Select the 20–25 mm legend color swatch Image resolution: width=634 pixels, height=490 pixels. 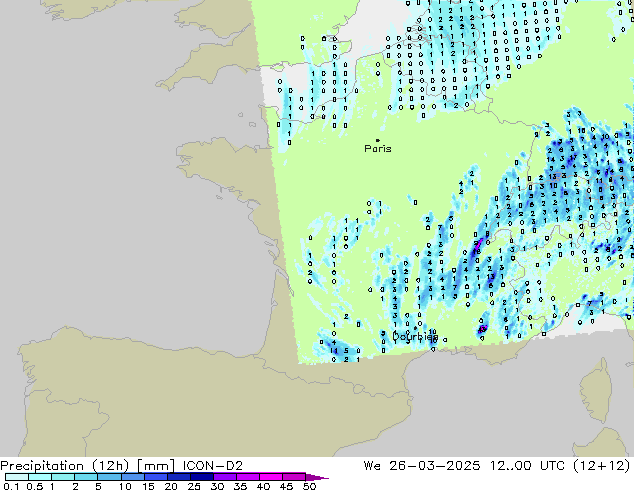coord(179,477)
